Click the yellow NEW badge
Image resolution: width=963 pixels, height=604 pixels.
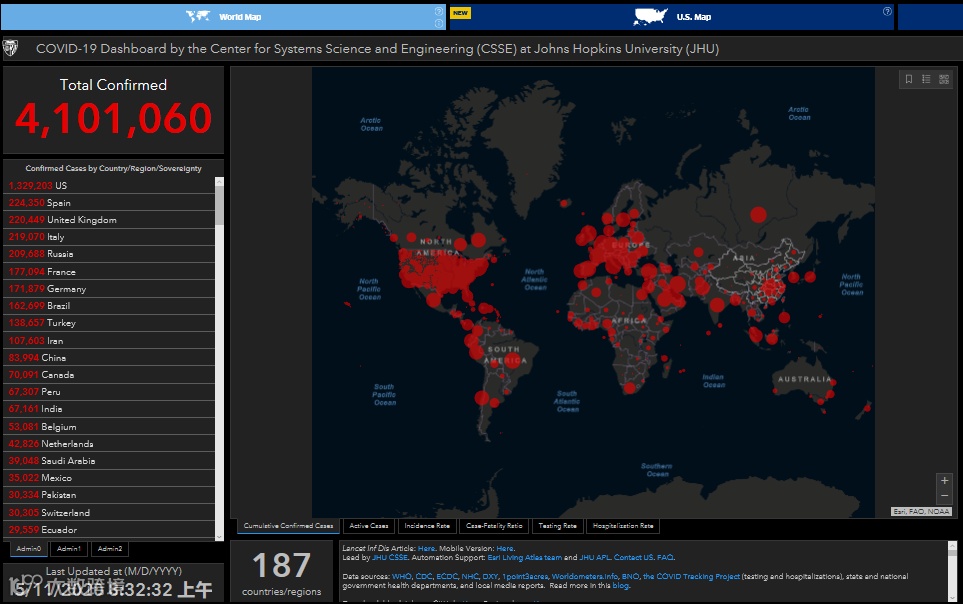pos(461,13)
